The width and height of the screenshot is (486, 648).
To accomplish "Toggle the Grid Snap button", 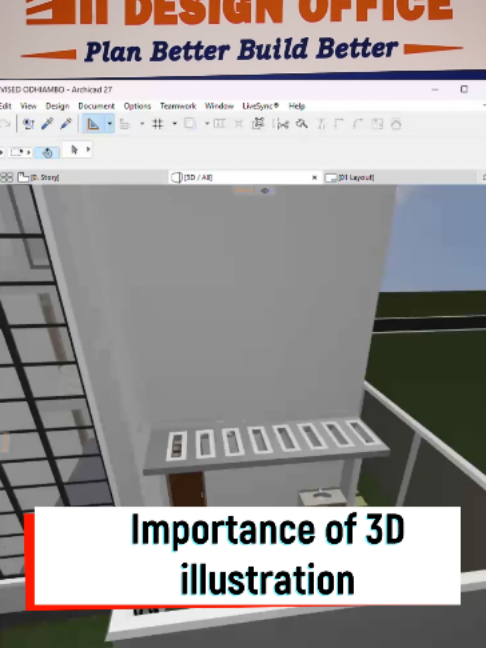I will coord(157,124).
